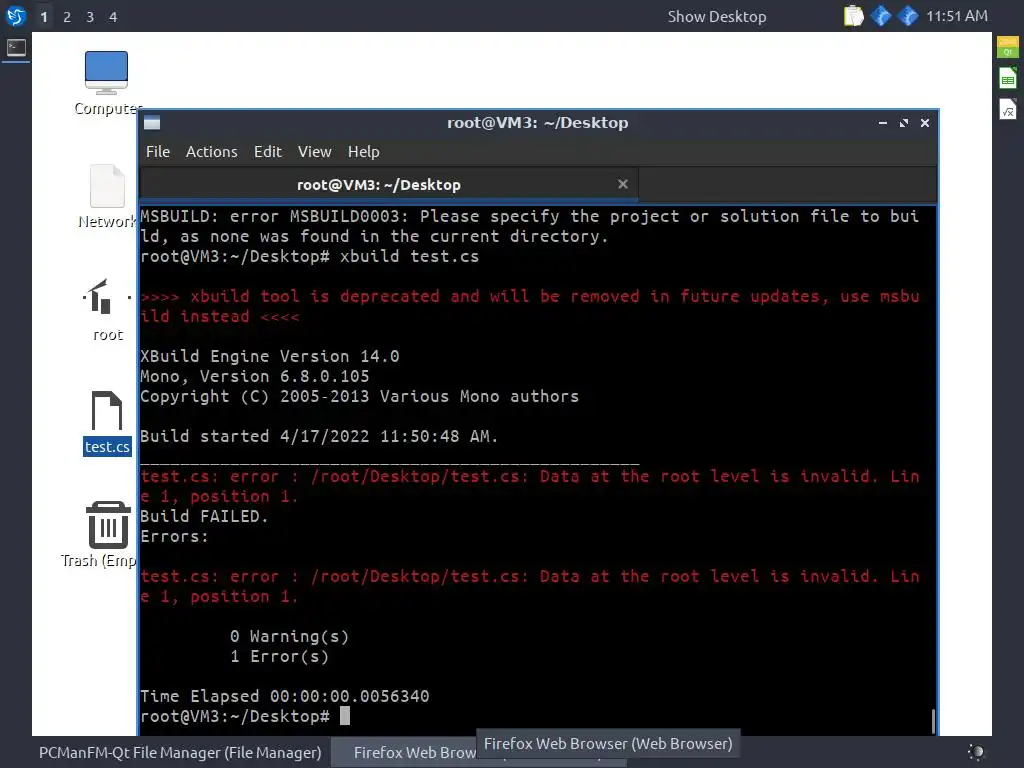
Task: Switch to workspace 1
Action: tap(44, 17)
